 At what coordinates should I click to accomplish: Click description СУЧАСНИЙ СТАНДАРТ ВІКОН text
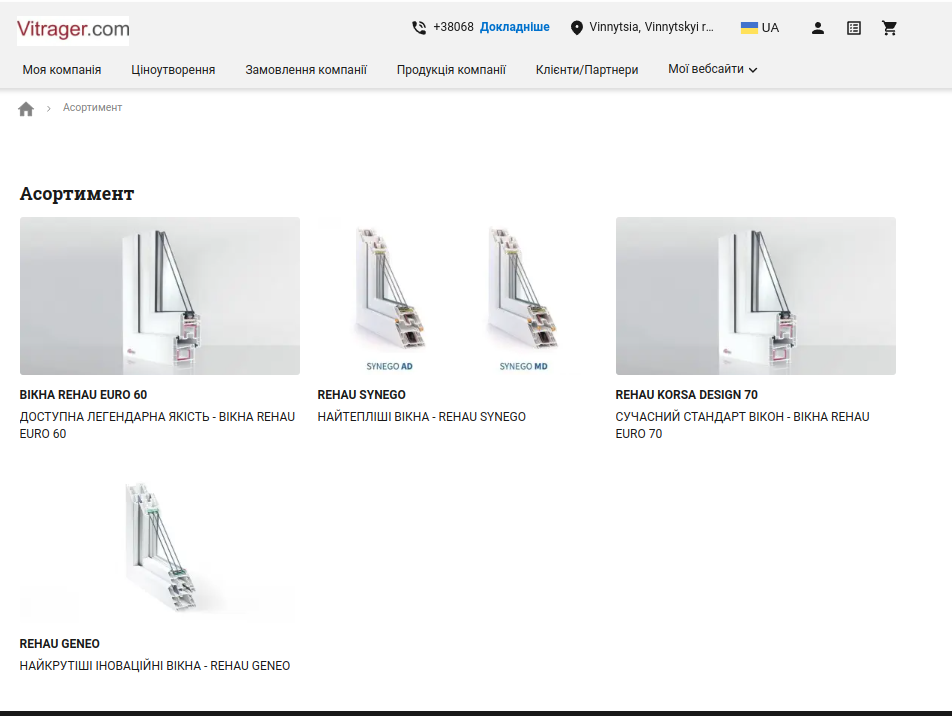coord(743,425)
